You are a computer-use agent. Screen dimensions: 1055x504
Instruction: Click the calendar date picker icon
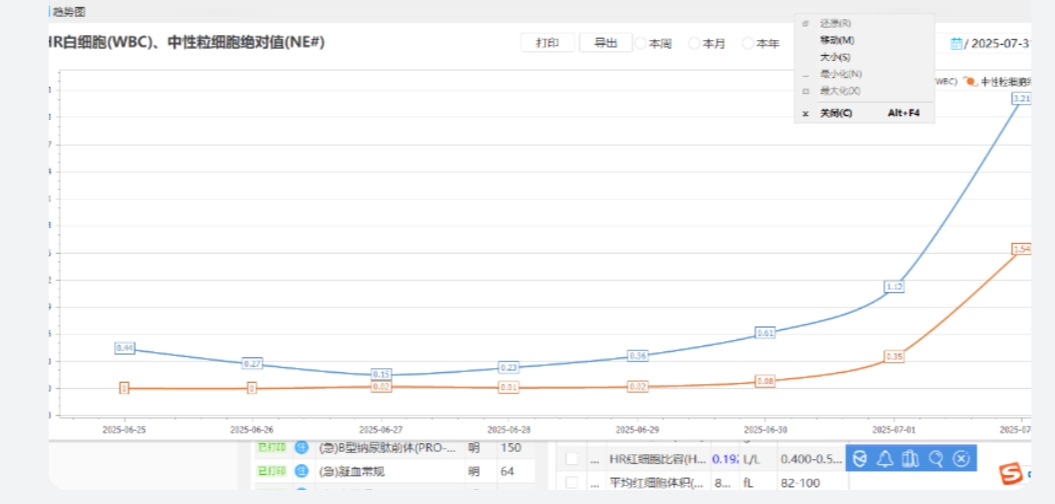956,44
